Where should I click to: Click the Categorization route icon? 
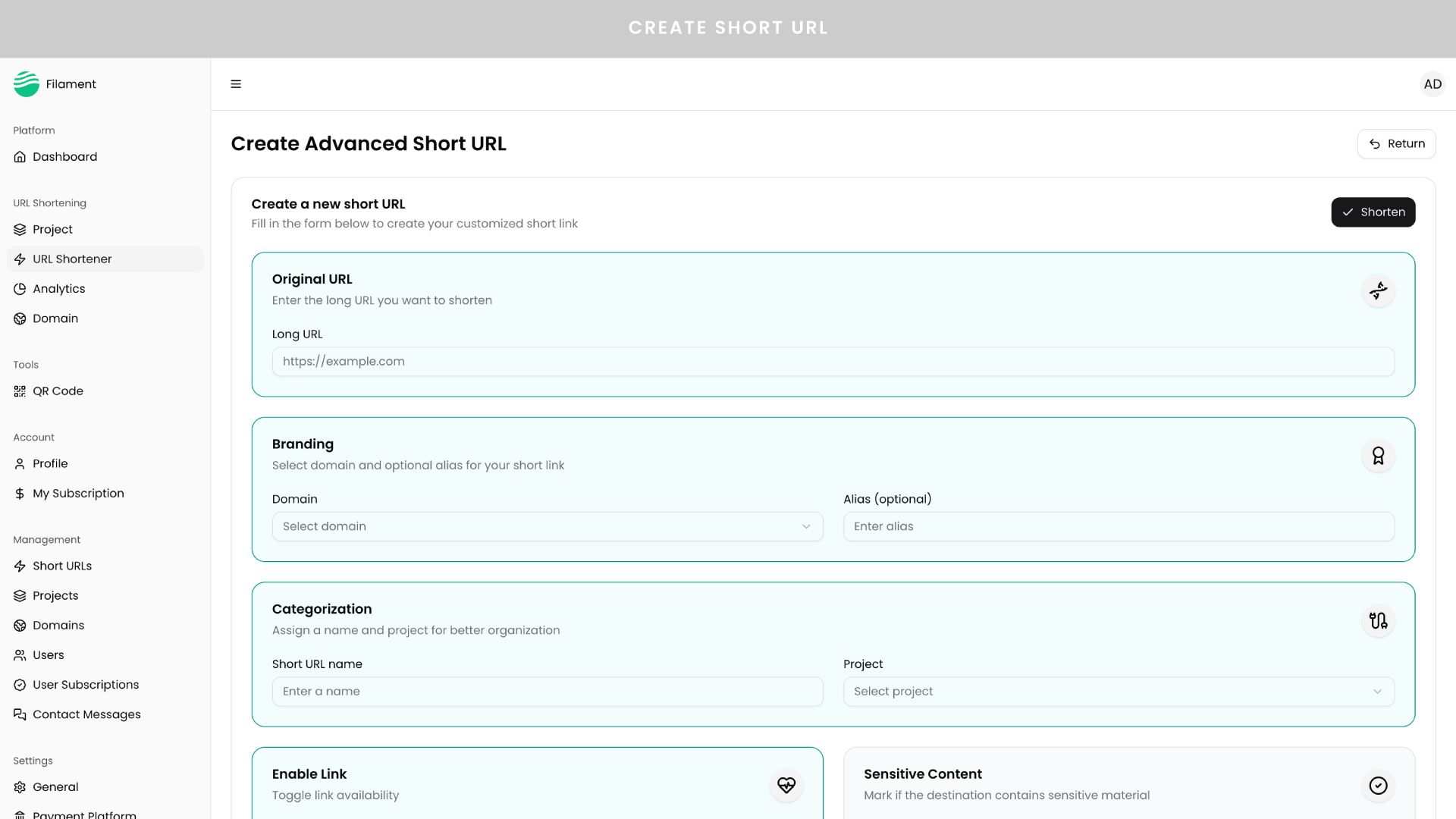tap(1378, 621)
